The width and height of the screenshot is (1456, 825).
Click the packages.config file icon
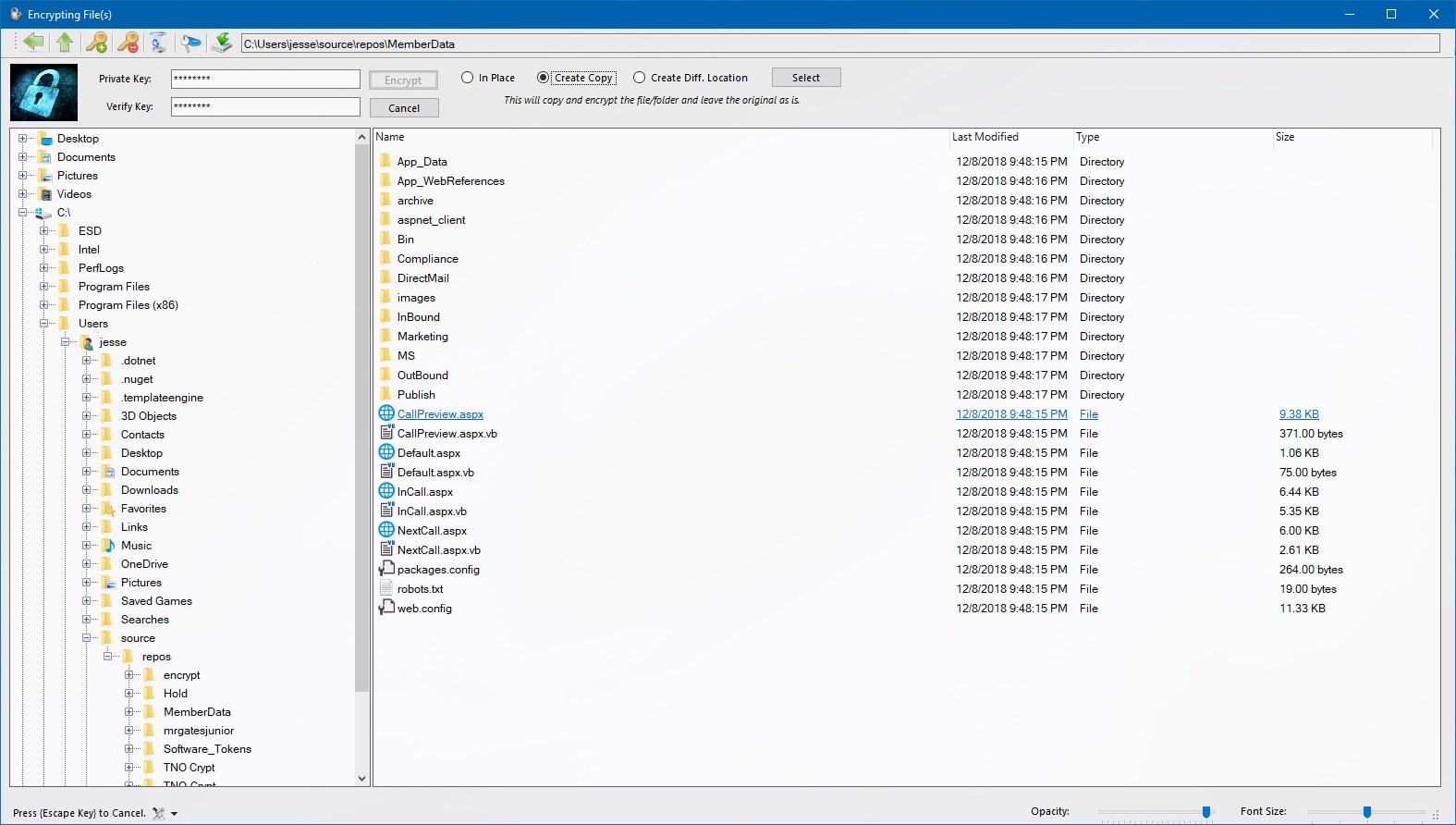click(386, 569)
